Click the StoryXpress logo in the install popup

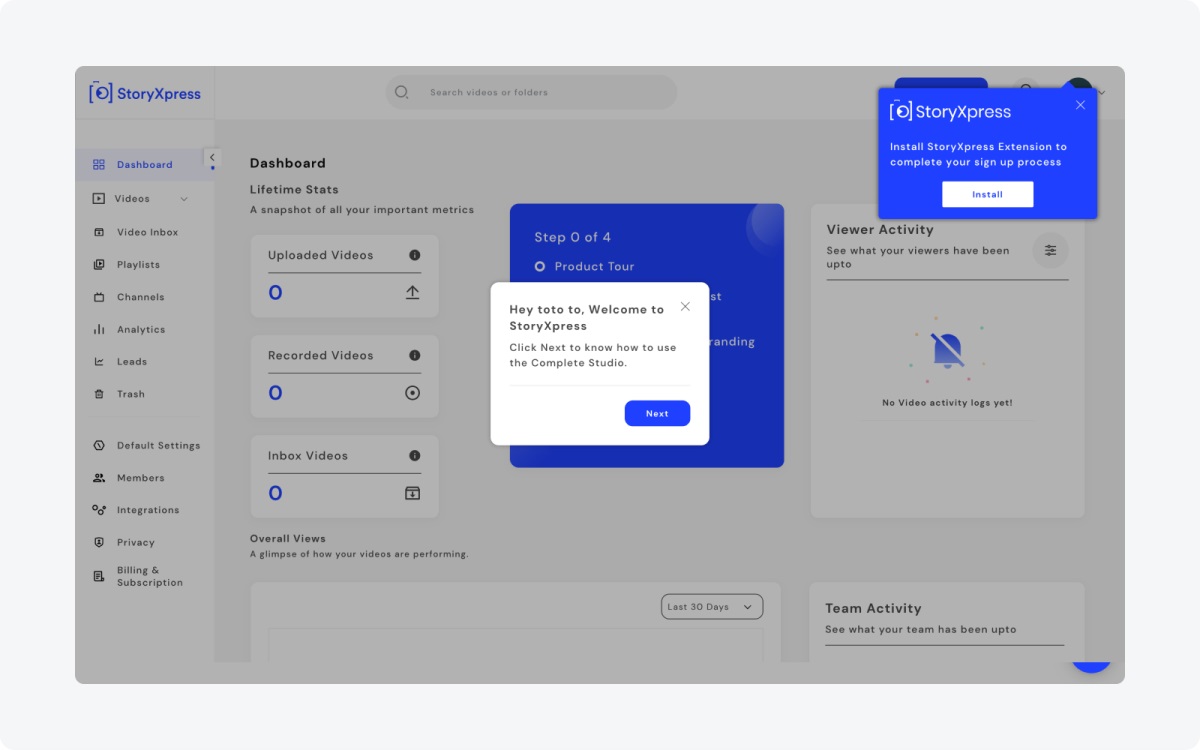click(950, 112)
